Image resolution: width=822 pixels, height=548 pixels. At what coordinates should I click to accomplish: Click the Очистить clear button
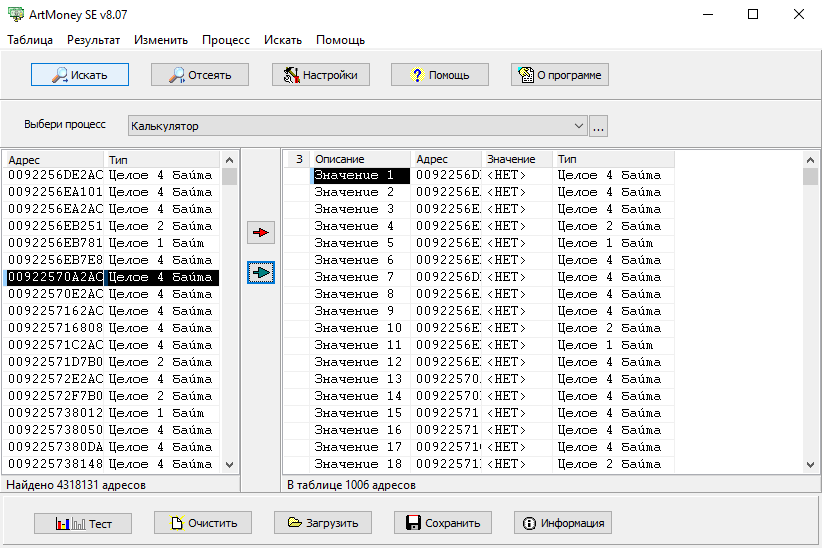pos(203,523)
